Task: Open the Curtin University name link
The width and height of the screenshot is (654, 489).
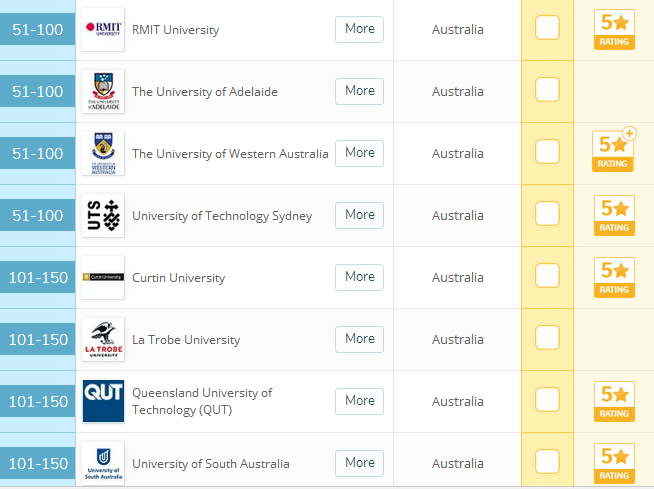Action: tap(179, 278)
